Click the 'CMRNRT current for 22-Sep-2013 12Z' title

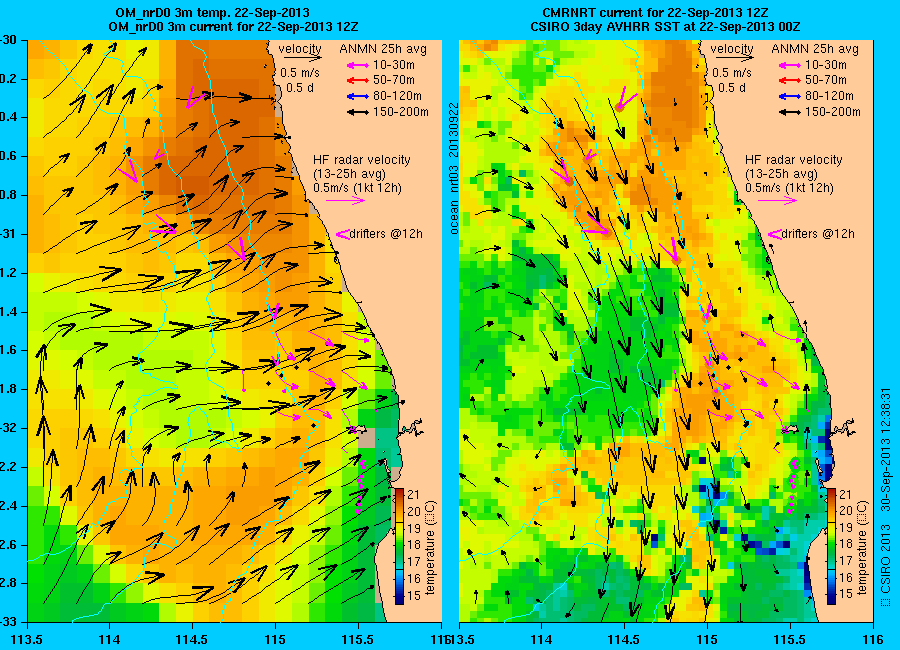pyautogui.click(x=657, y=13)
